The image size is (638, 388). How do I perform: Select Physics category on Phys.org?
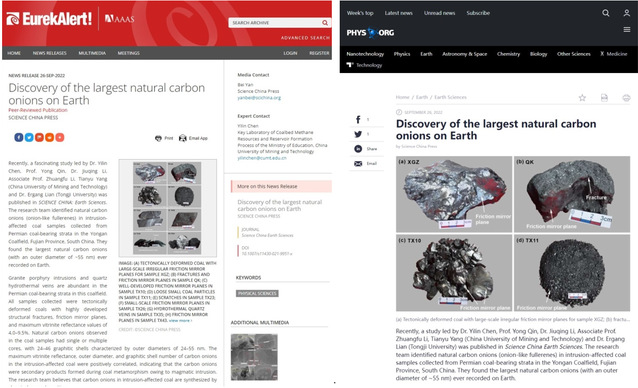point(402,54)
